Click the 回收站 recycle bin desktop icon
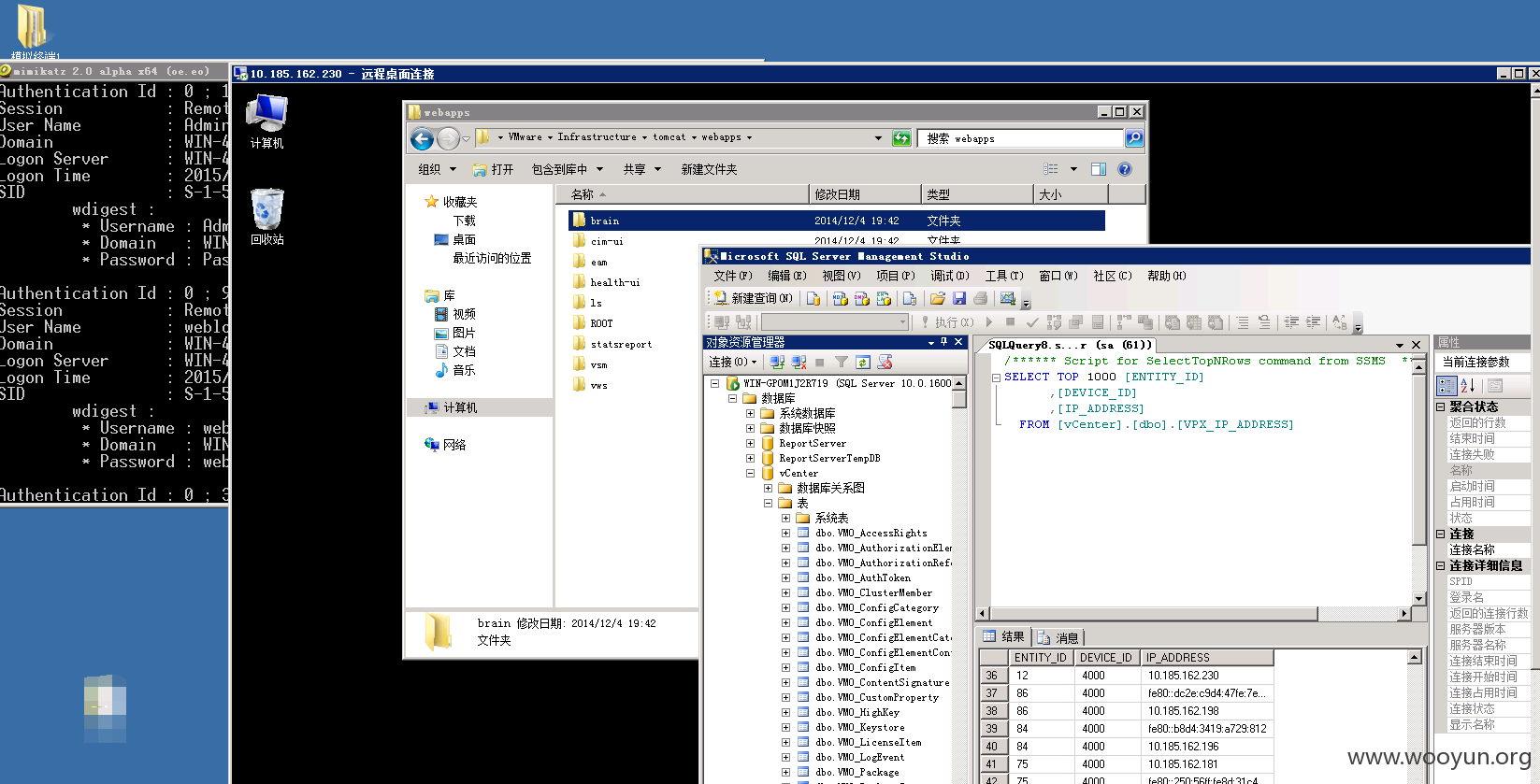 (266, 217)
